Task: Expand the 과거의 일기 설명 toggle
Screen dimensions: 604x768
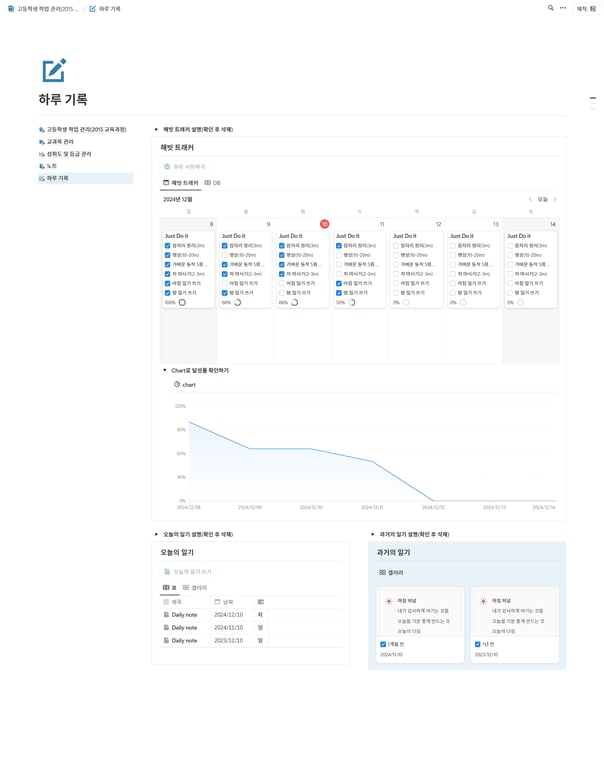Action: tap(373, 534)
